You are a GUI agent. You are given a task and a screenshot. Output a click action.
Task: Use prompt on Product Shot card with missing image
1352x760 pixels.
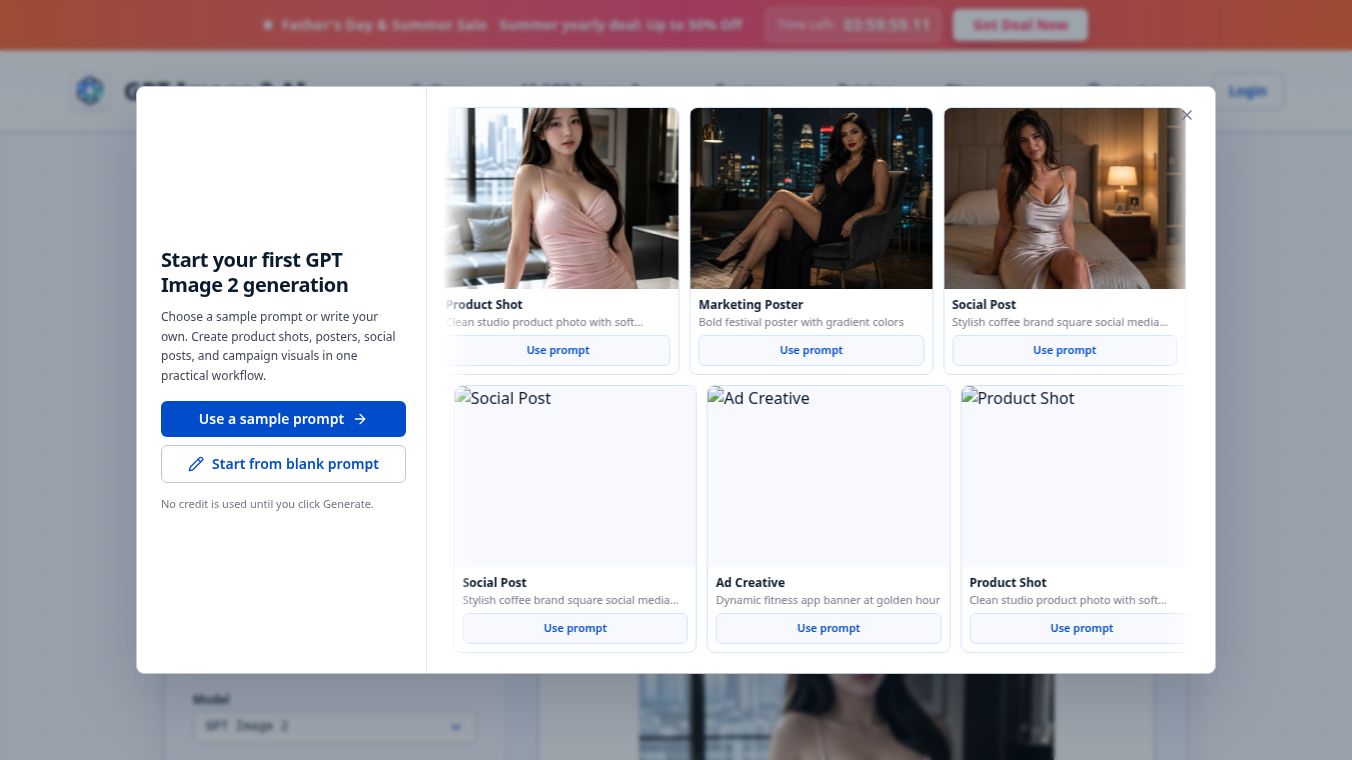1080,628
